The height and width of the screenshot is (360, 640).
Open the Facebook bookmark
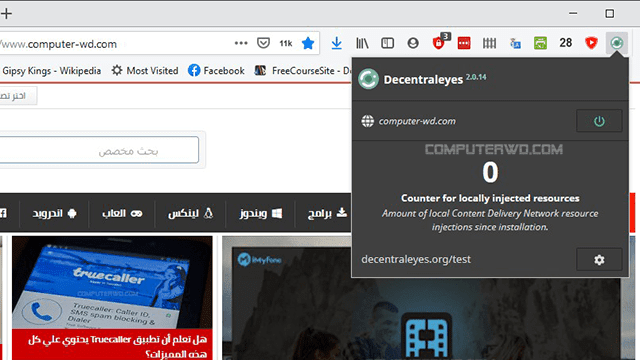[216, 71]
